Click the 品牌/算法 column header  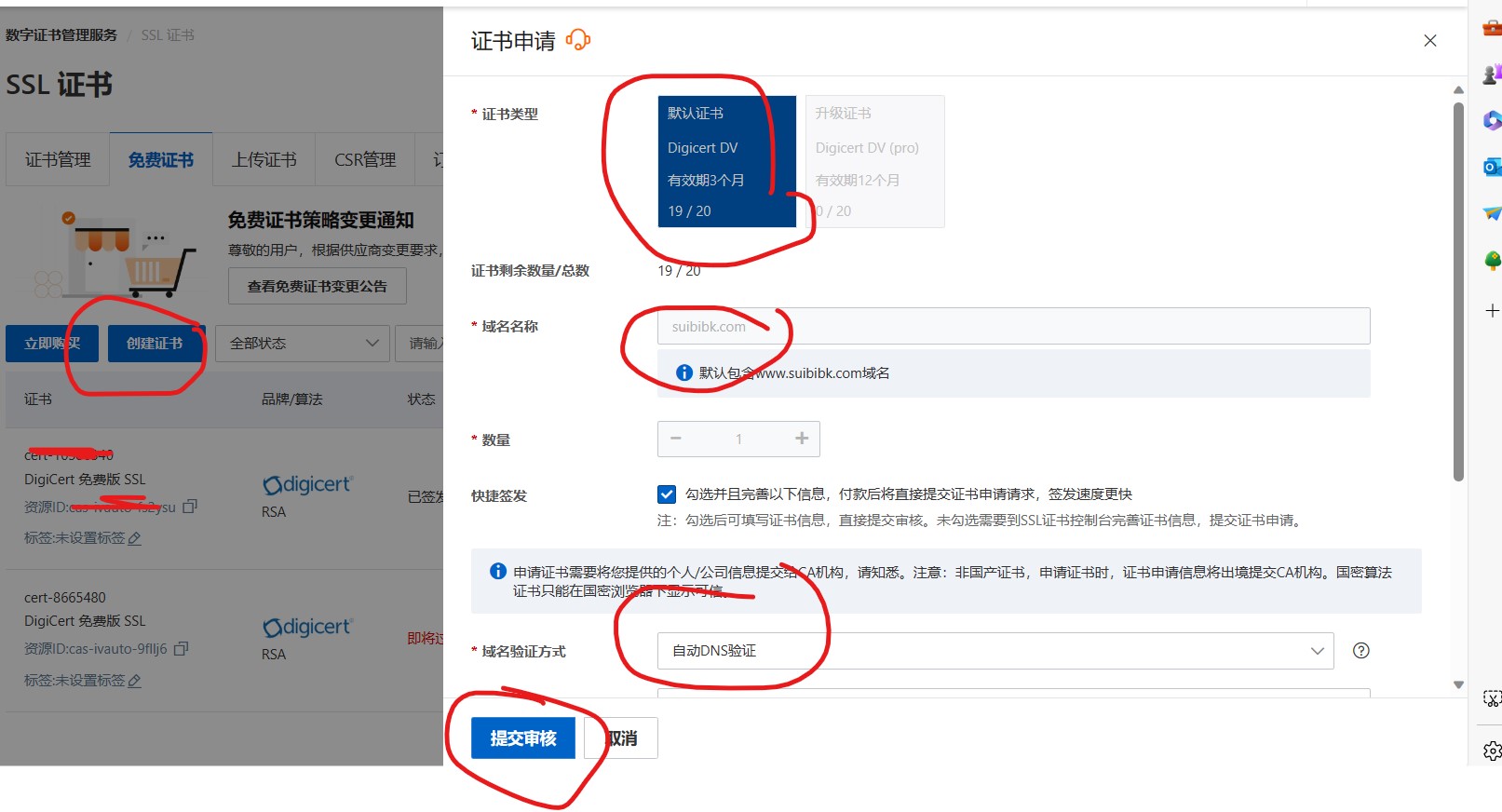pos(291,399)
